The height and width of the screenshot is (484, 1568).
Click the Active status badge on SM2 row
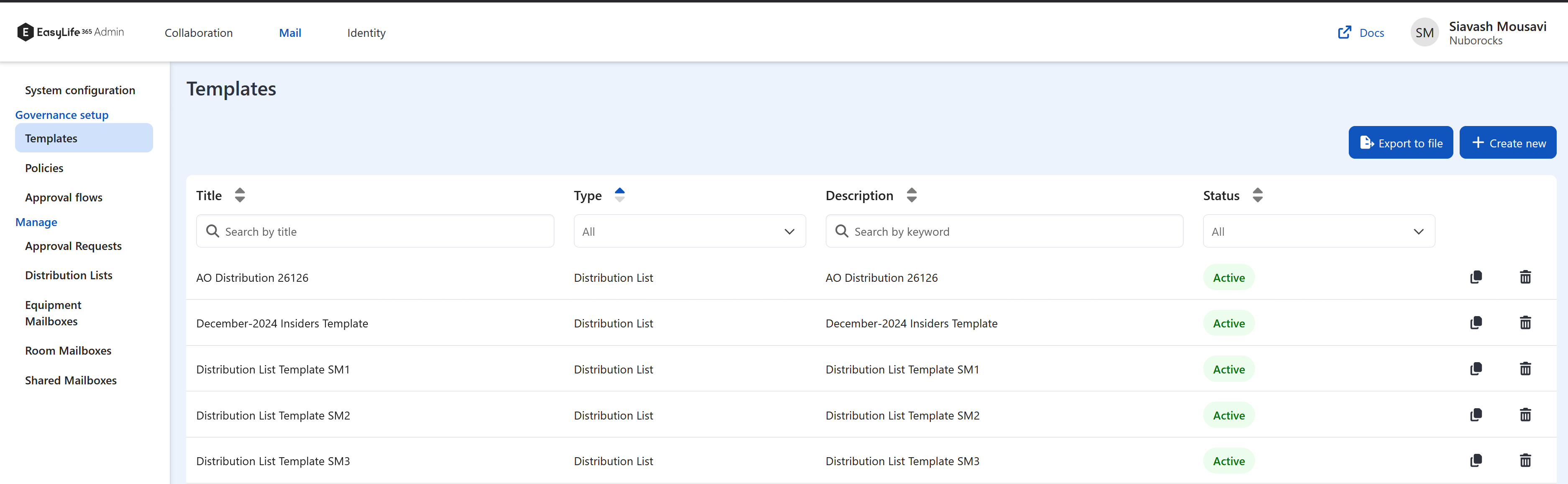pos(1228,414)
